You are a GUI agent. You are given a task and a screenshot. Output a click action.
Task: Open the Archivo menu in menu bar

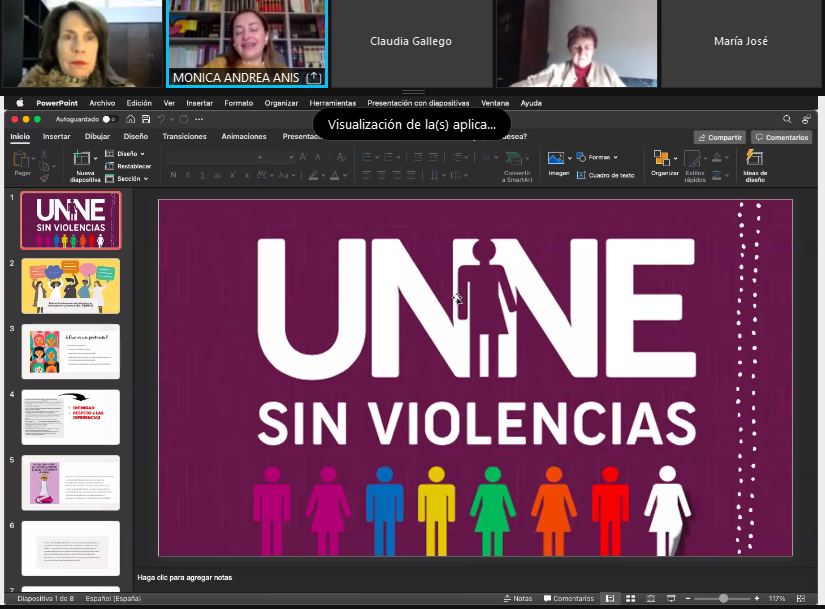point(102,103)
